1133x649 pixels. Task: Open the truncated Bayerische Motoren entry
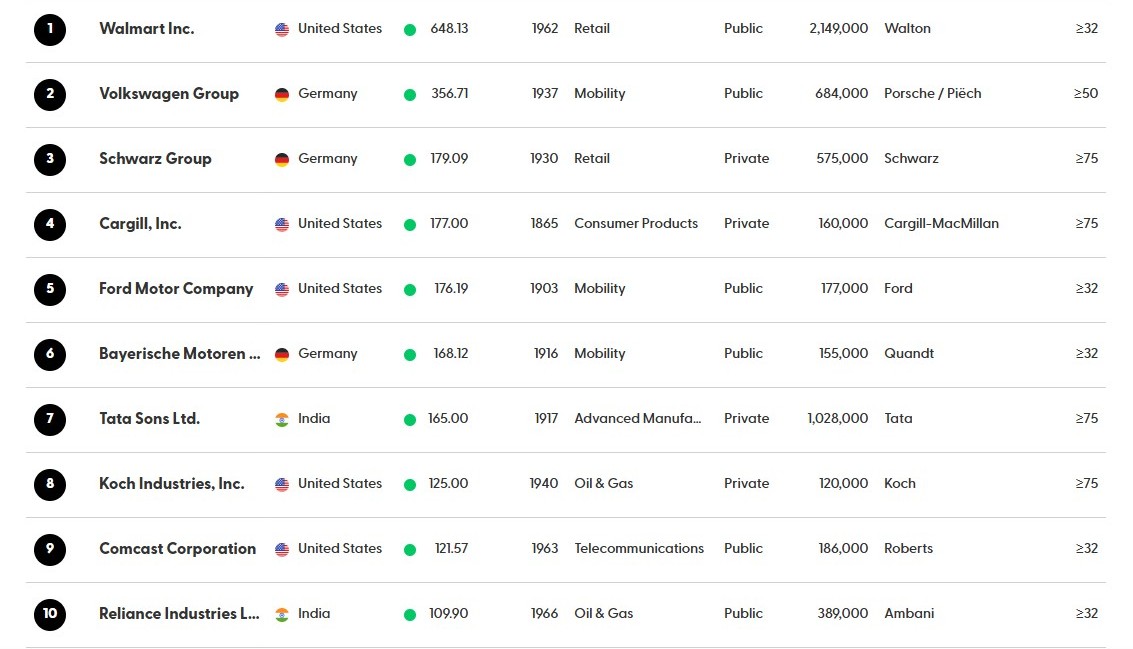click(x=180, y=353)
